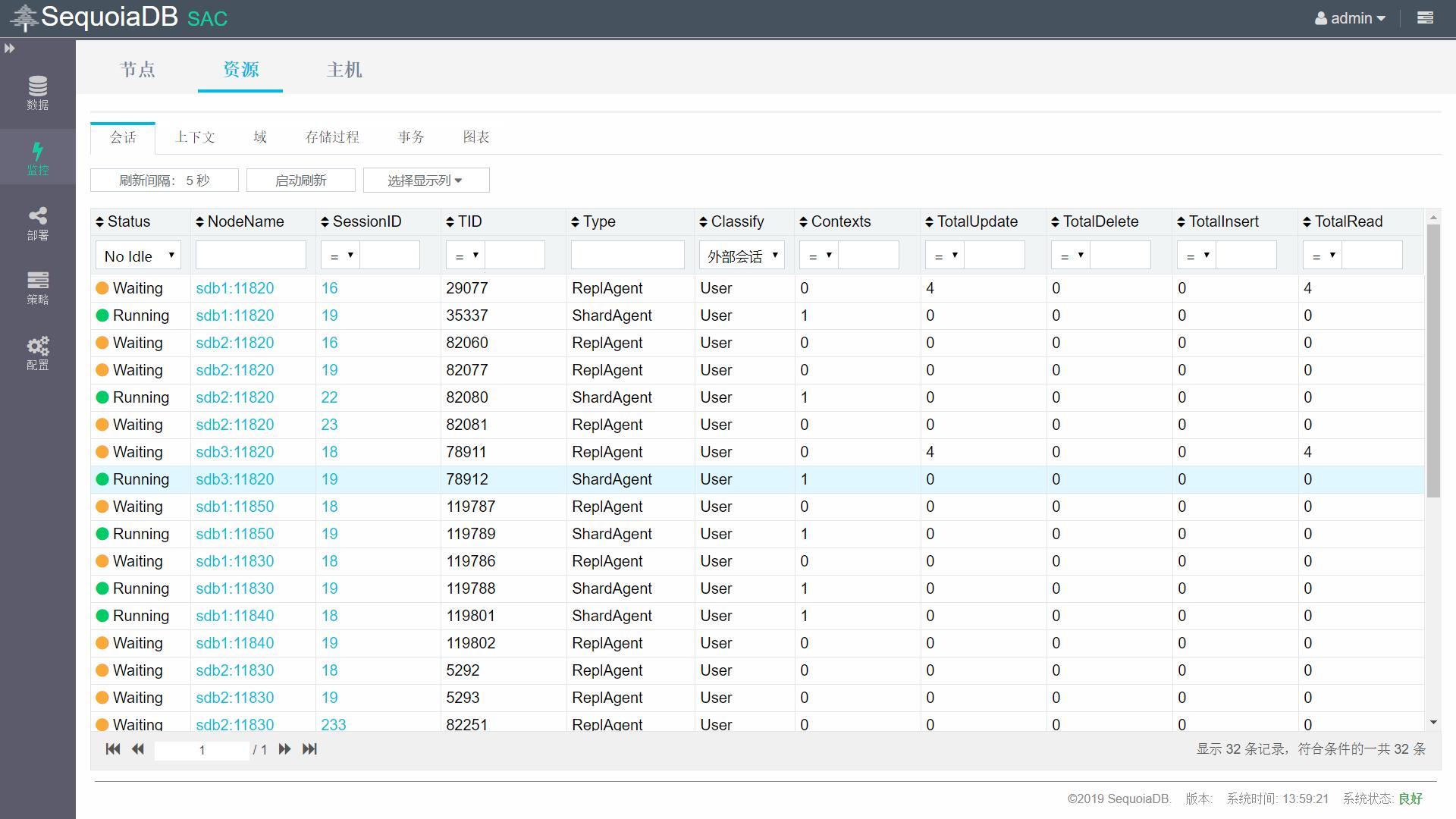Open the Classify filter 外部会话 dropdown
Screen dimensions: 1456x819
click(x=742, y=256)
